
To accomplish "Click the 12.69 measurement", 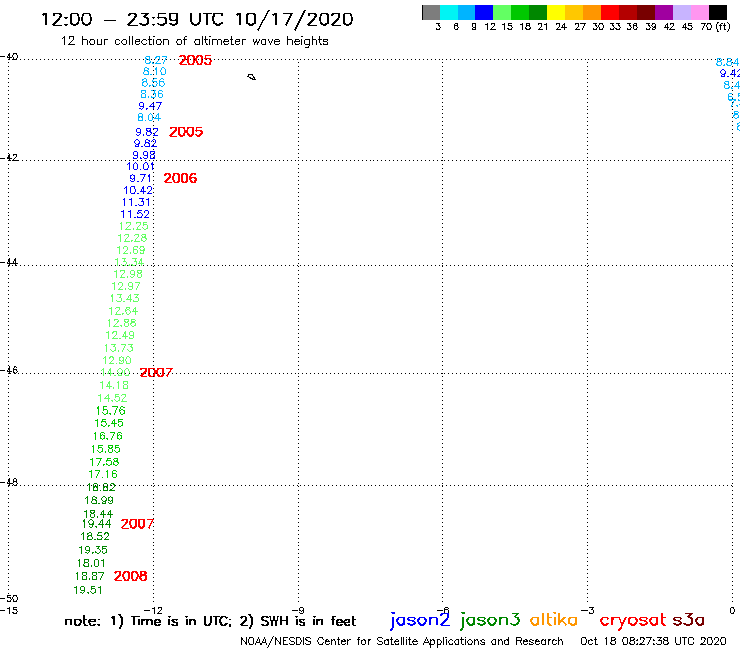I will tap(131, 250).
